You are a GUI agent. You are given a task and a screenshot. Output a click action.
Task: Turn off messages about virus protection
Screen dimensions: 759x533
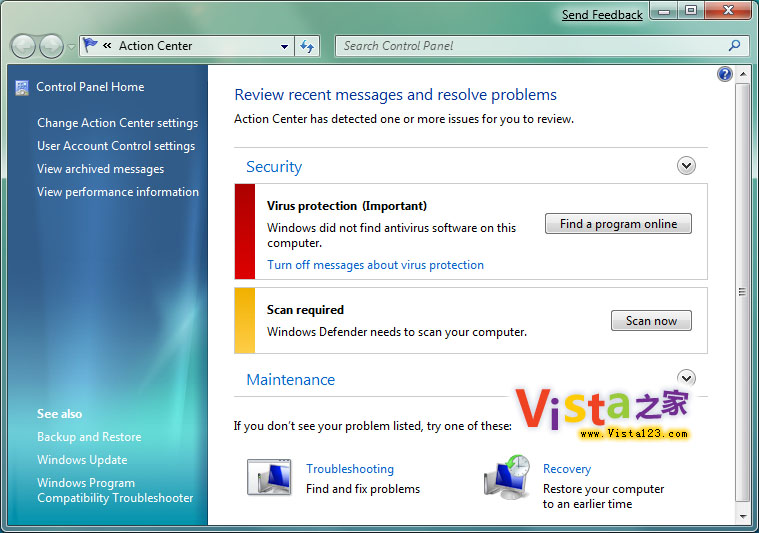pyautogui.click(x=375, y=265)
